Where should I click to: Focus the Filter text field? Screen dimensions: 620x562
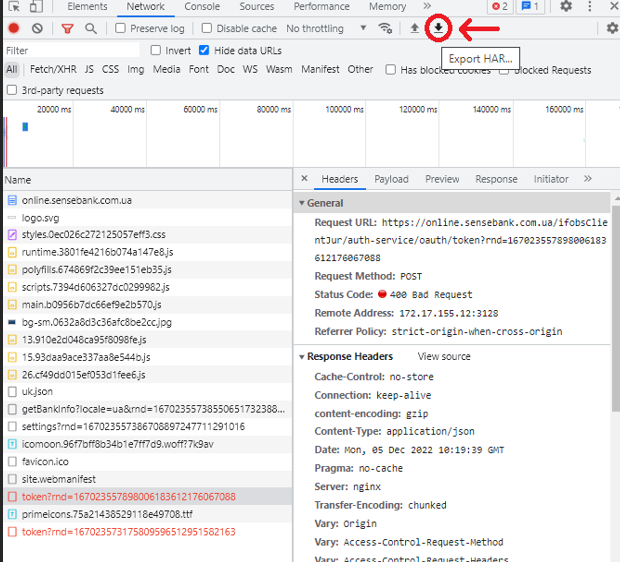[72, 50]
